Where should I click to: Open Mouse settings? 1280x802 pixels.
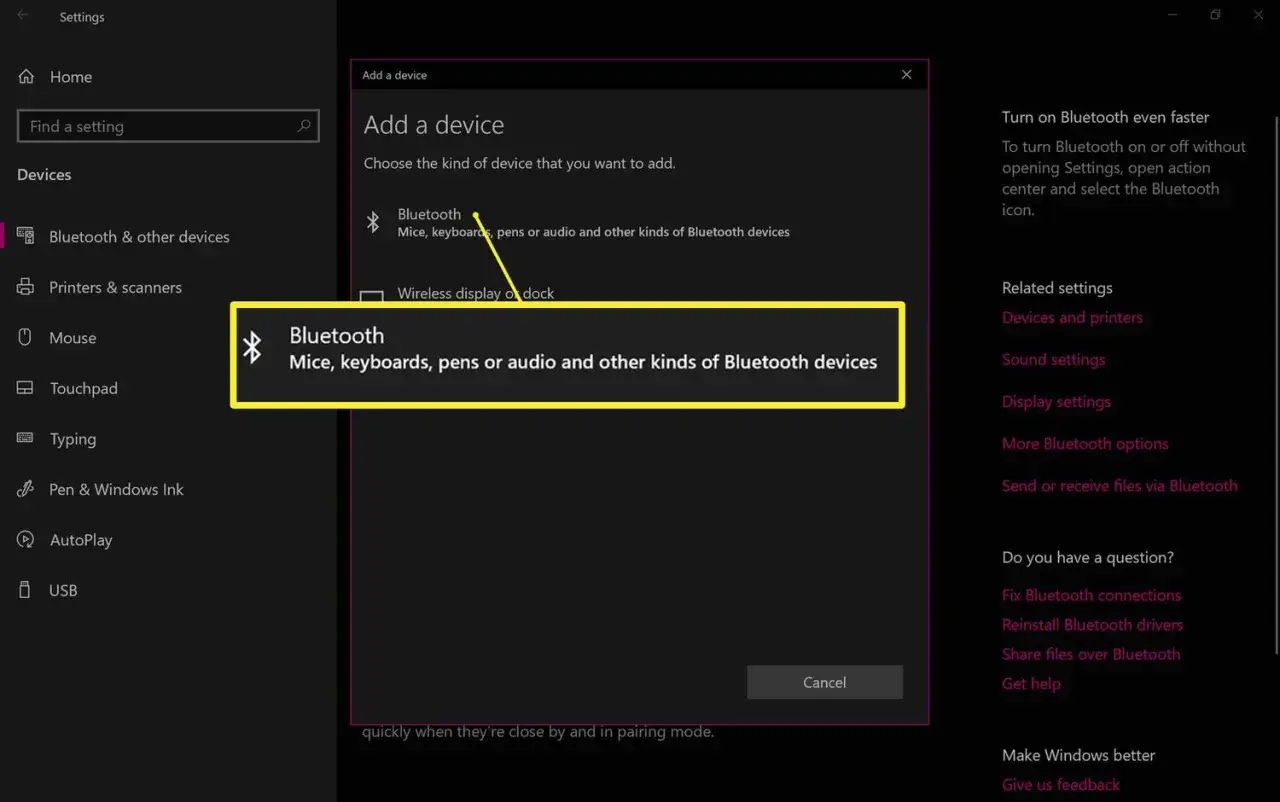73,338
